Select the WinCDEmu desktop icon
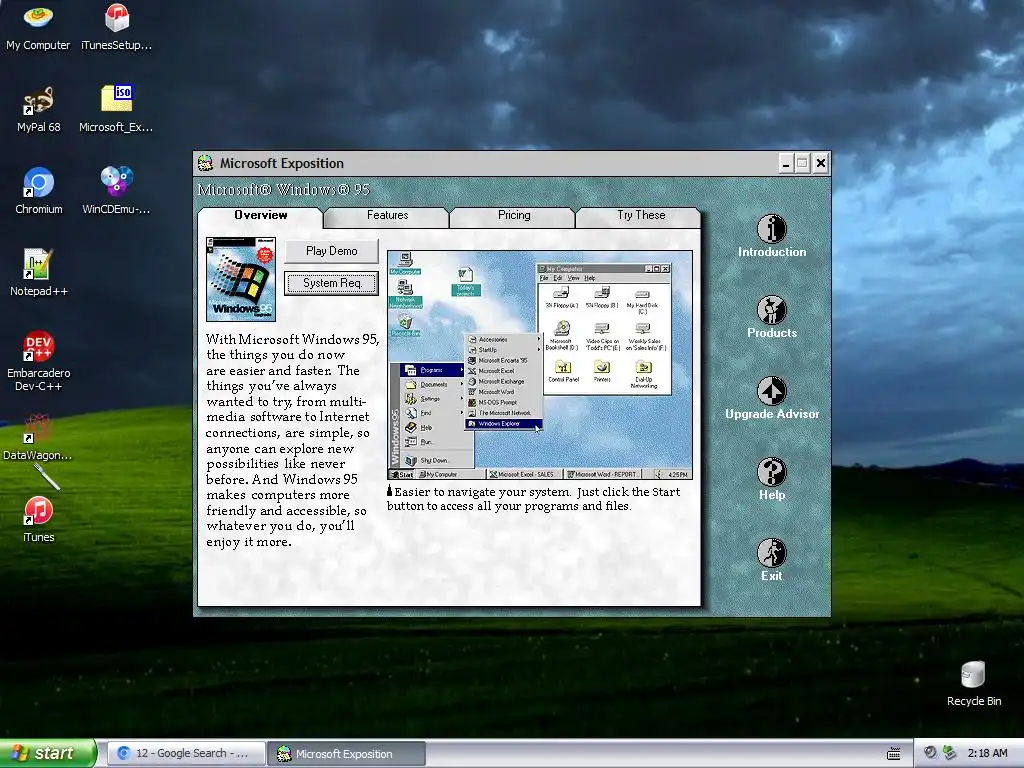The height and width of the screenshot is (768, 1024). 116,191
